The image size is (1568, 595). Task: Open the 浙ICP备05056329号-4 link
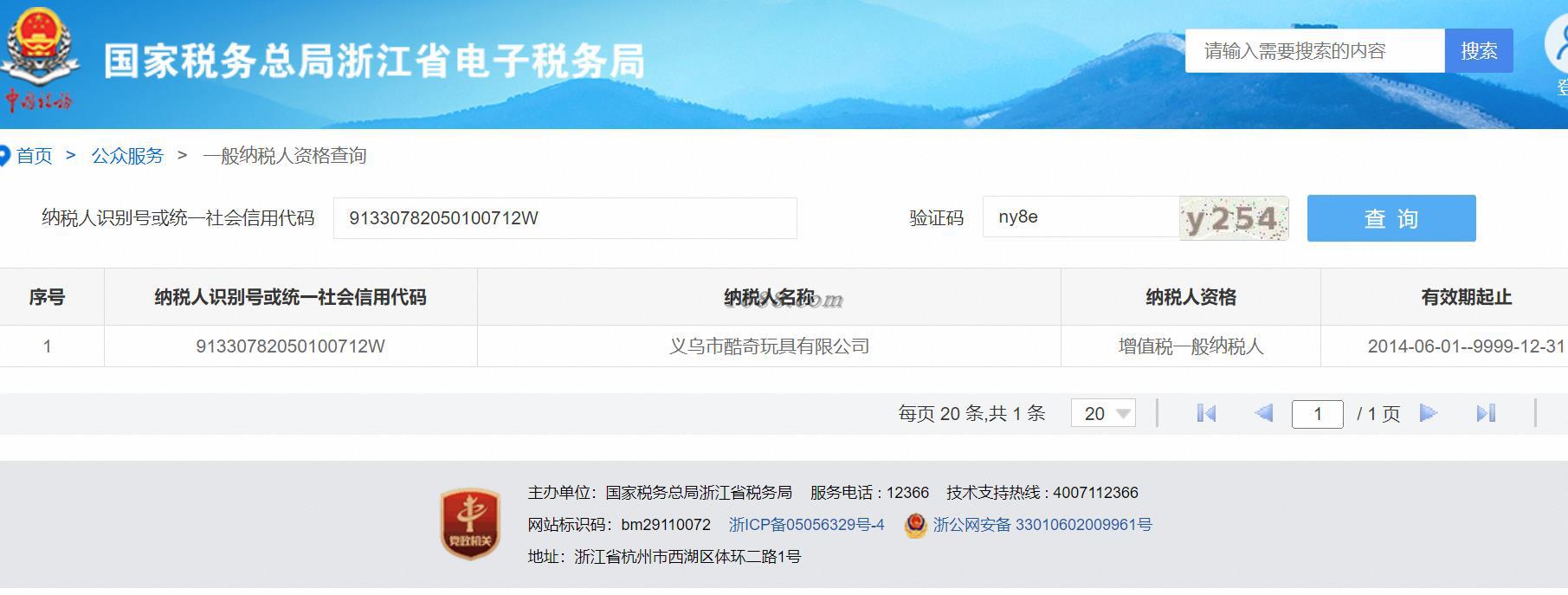807,525
